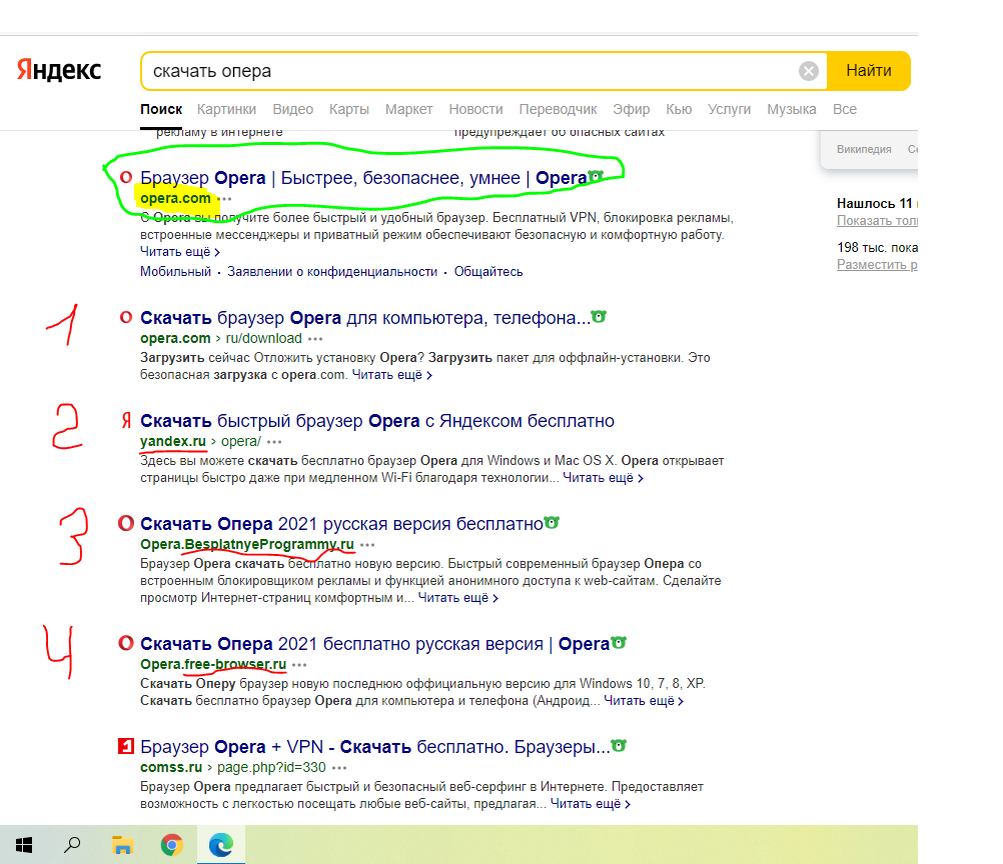
Task: Click the 'Разместить р...' link in sidebar
Action: (877, 265)
